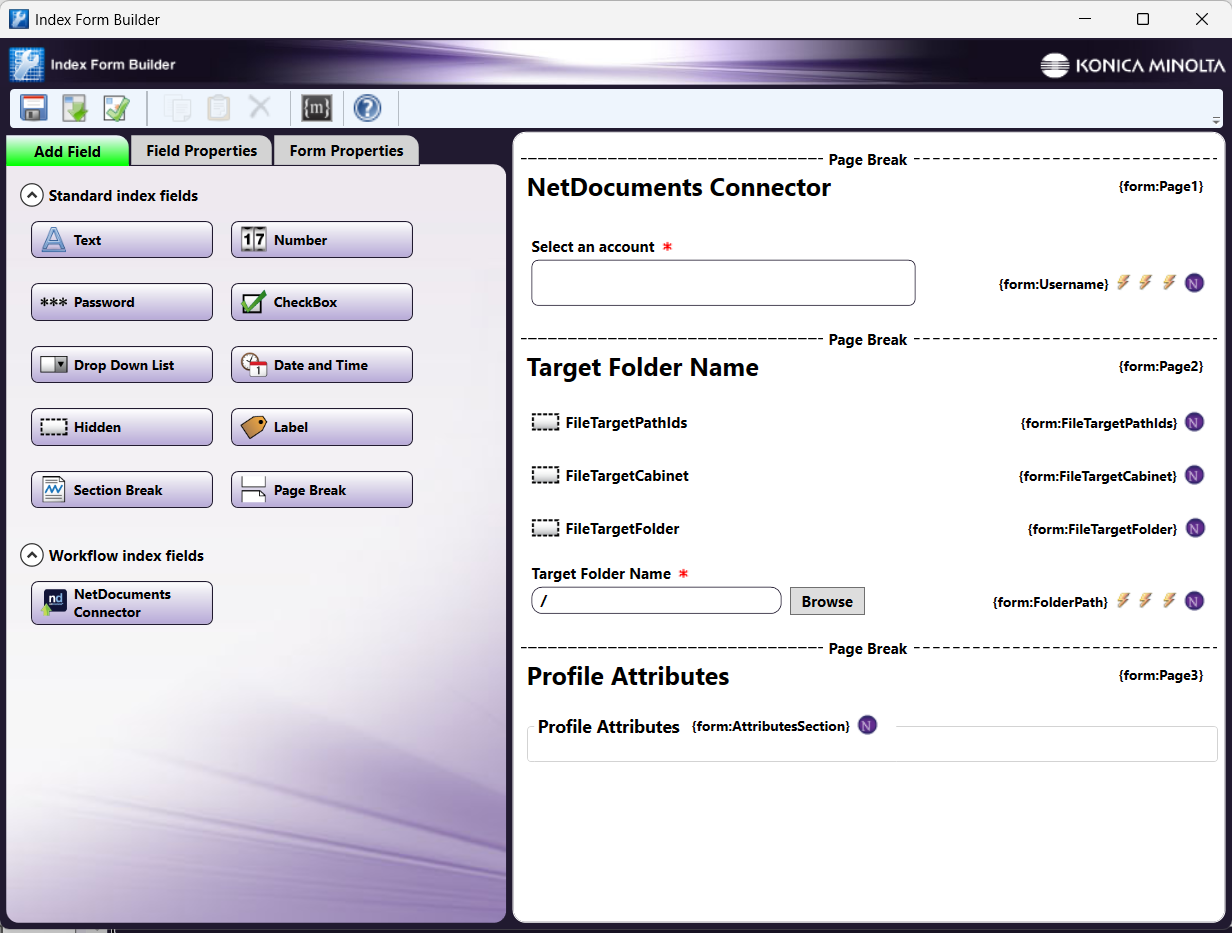Add a Date and Time field
1232x933 pixels.
pyautogui.click(x=322, y=365)
